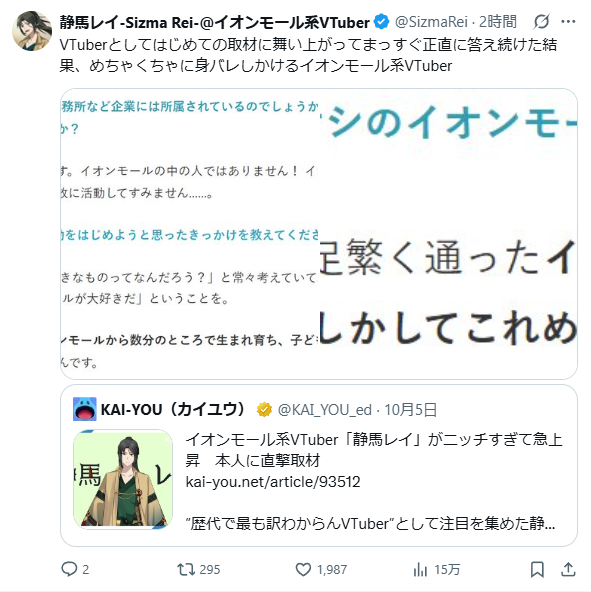Open the left interview screenshot image
The width and height of the screenshot is (591, 592).
(x=190, y=234)
